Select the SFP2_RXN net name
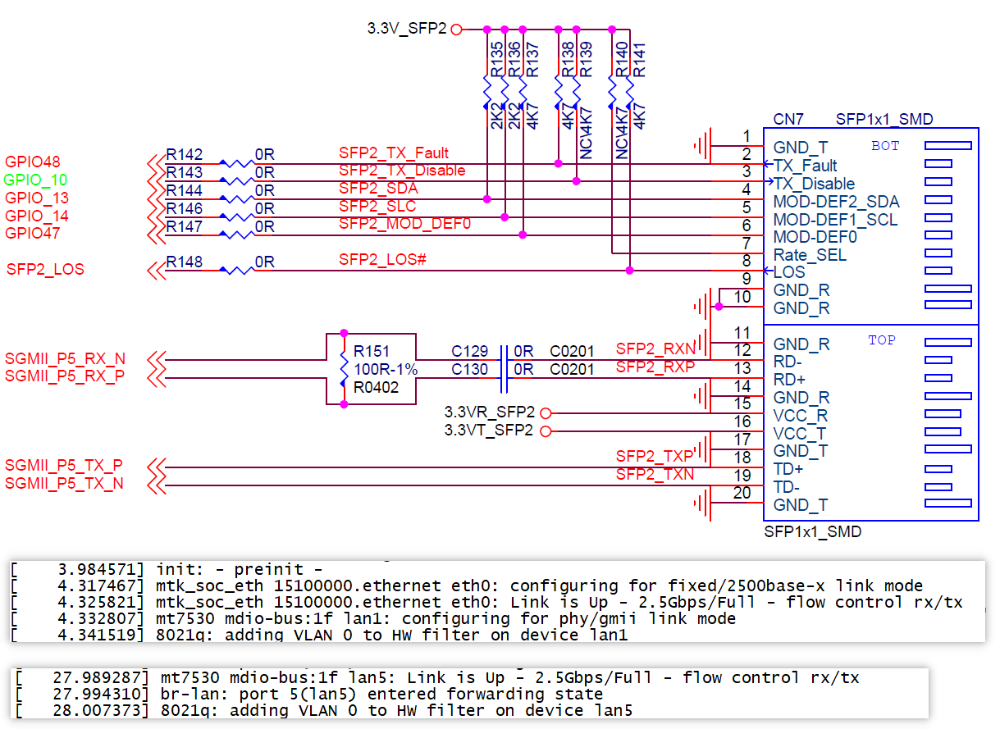The height and width of the screenshot is (729, 1000). pyautogui.click(x=656, y=349)
